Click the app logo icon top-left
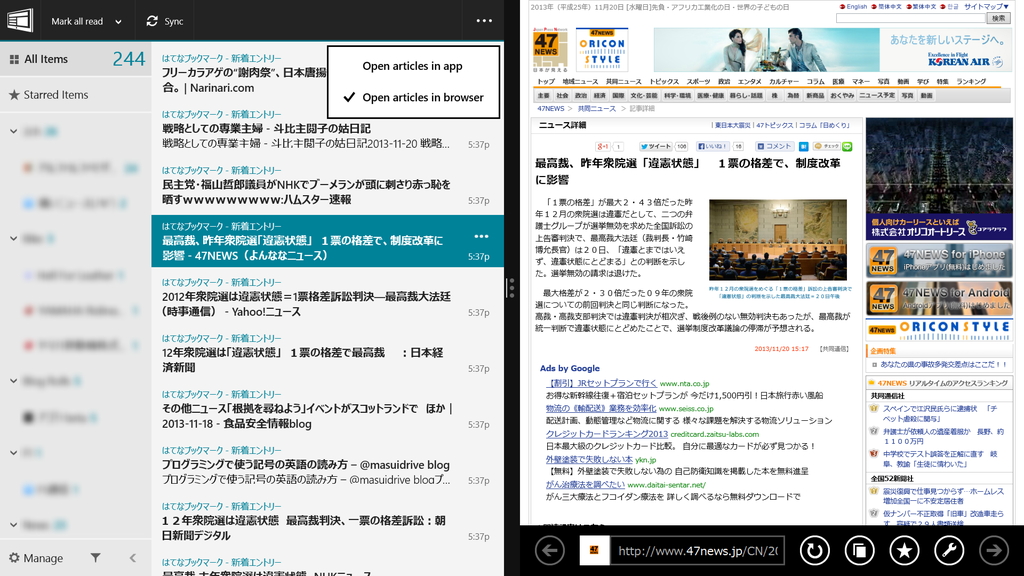 (x=20, y=20)
